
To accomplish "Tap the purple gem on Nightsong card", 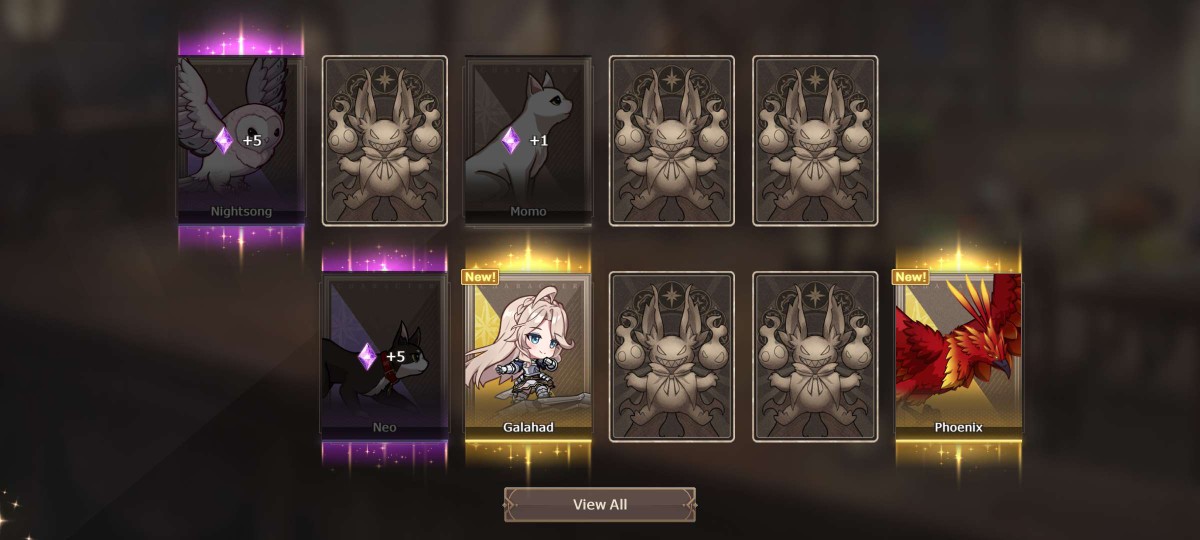I will [x=226, y=140].
